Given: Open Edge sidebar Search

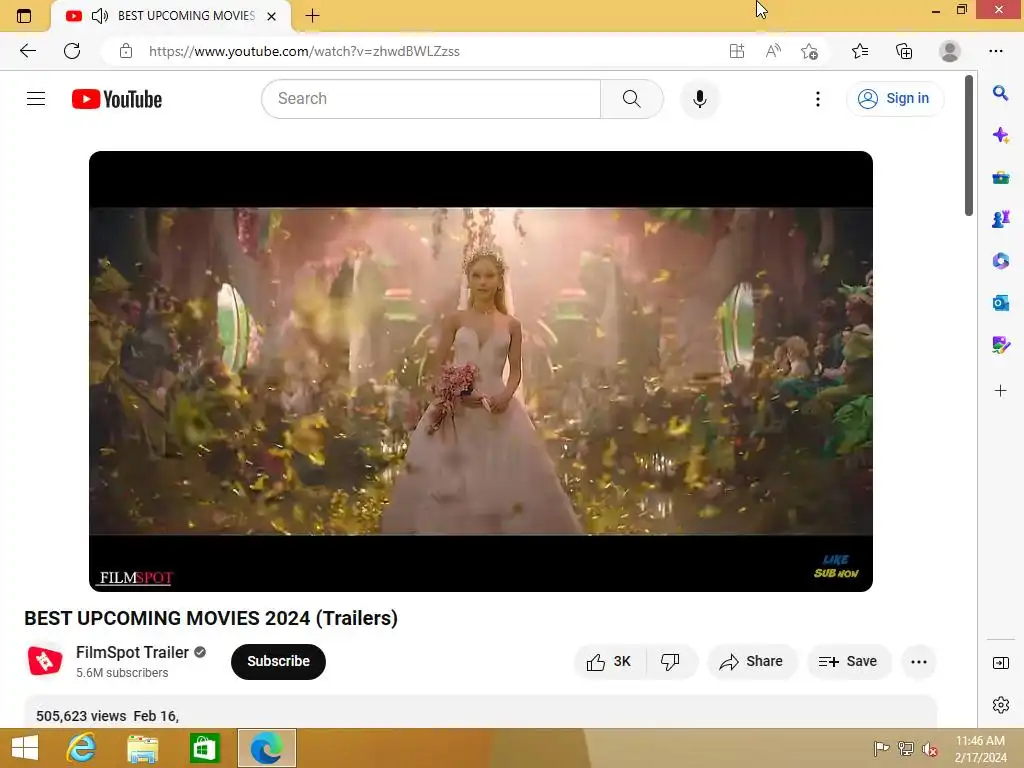Looking at the screenshot, I should pyautogui.click(x=1000, y=93).
